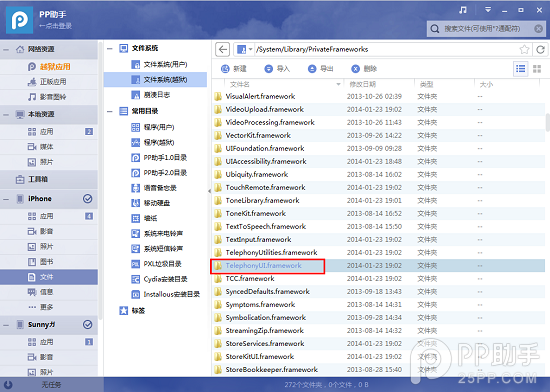Viewport: 550px width, 392px height.
Task: Collapse the 常用目录 tree node
Action: (x=110, y=111)
